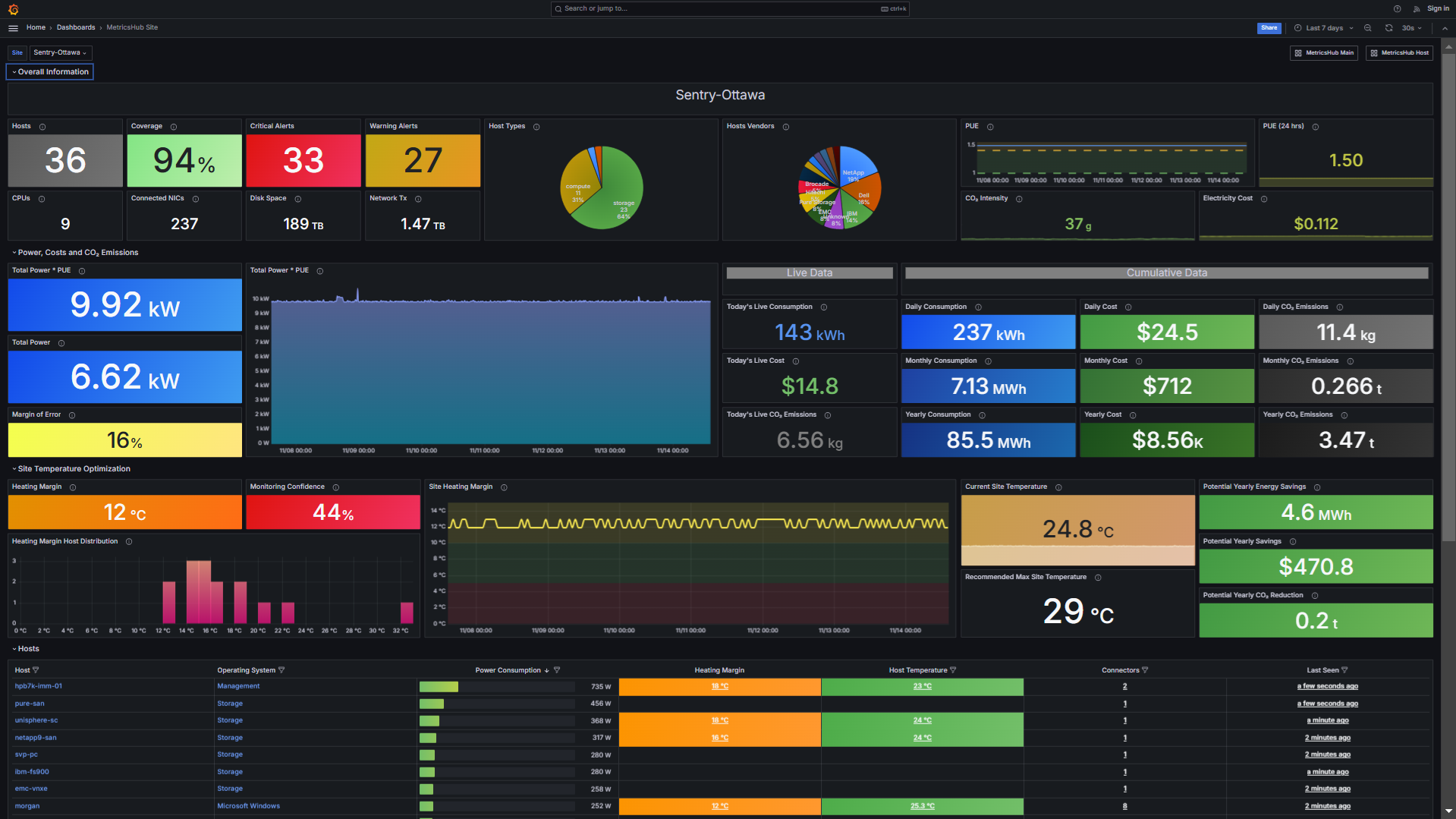This screenshot has height=819, width=1456.
Task: Collapse the Site Temperature Optimization row
Action: pyautogui.click(x=73, y=469)
